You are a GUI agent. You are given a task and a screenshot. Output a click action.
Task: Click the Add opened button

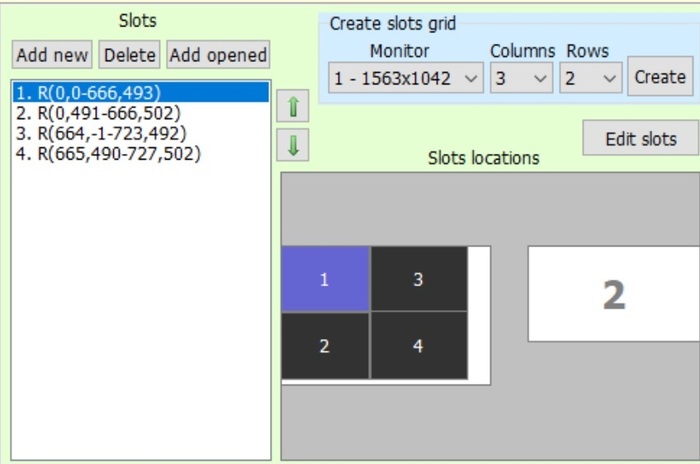[x=218, y=55]
